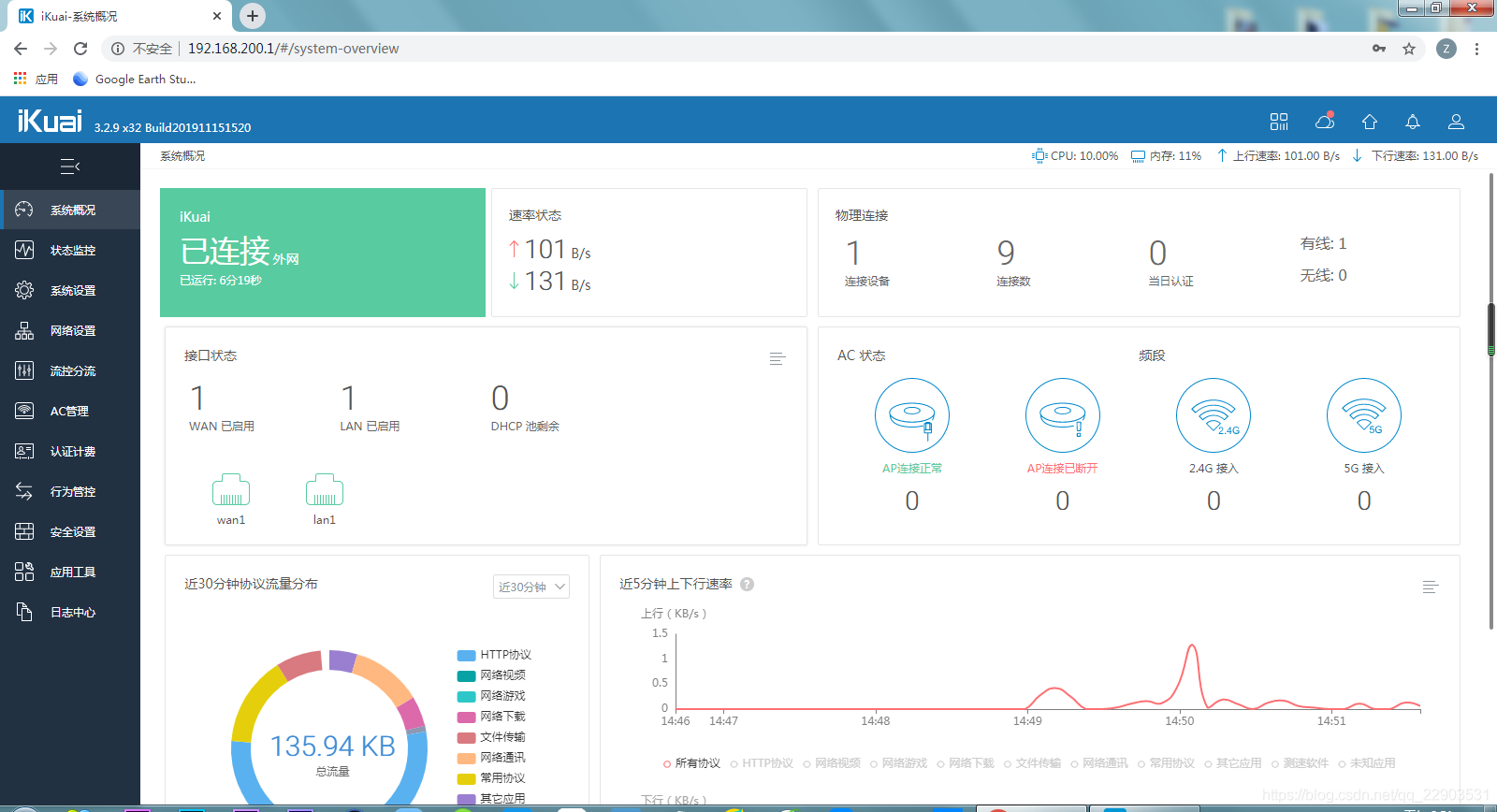
Task: Toggle the 未知应用 chart series
Action: pyautogui.click(x=1366, y=763)
